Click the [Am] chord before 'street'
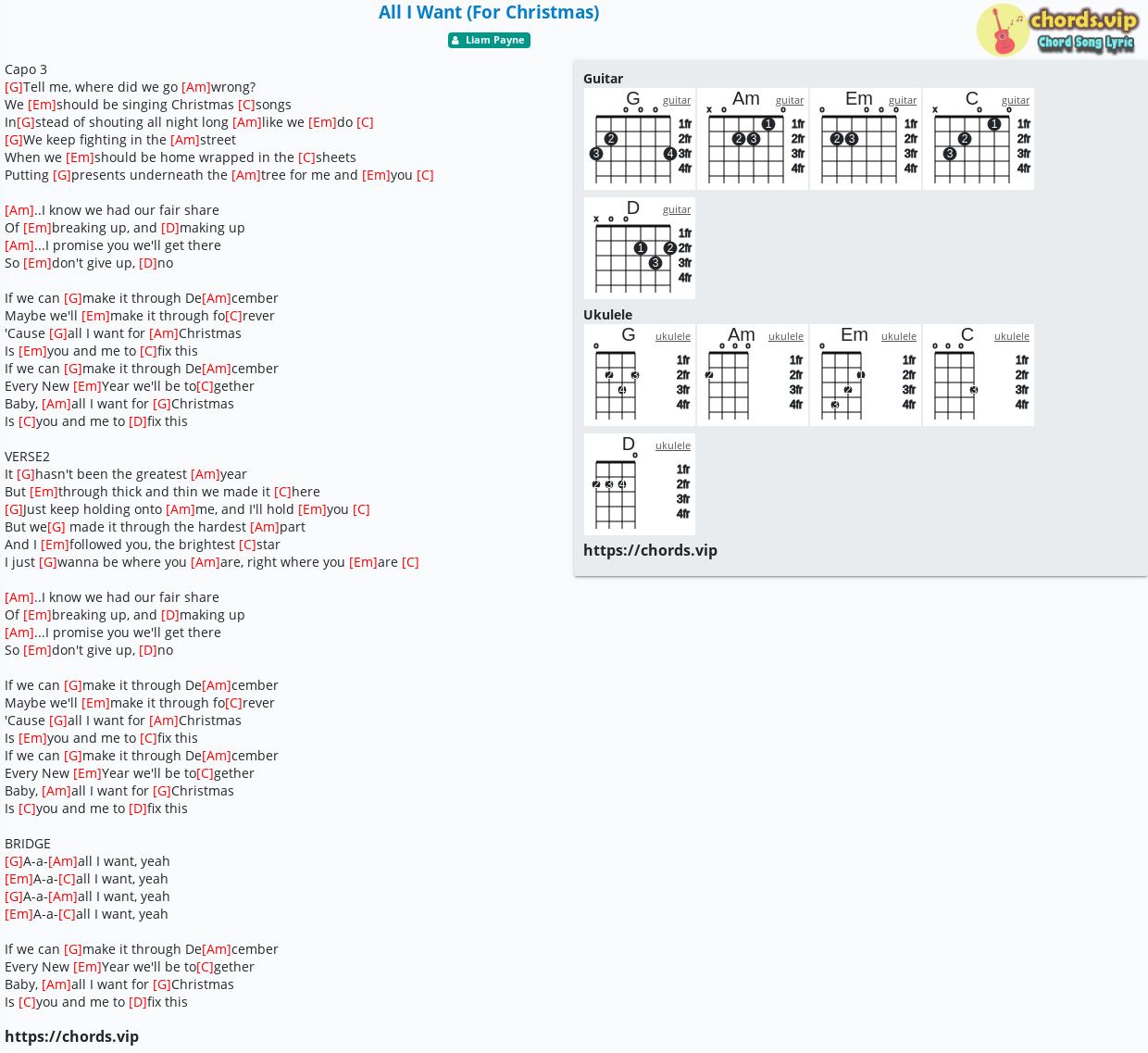The height and width of the screenshot is (1053, 1148). pyautogui.click(x=185, y=140)
